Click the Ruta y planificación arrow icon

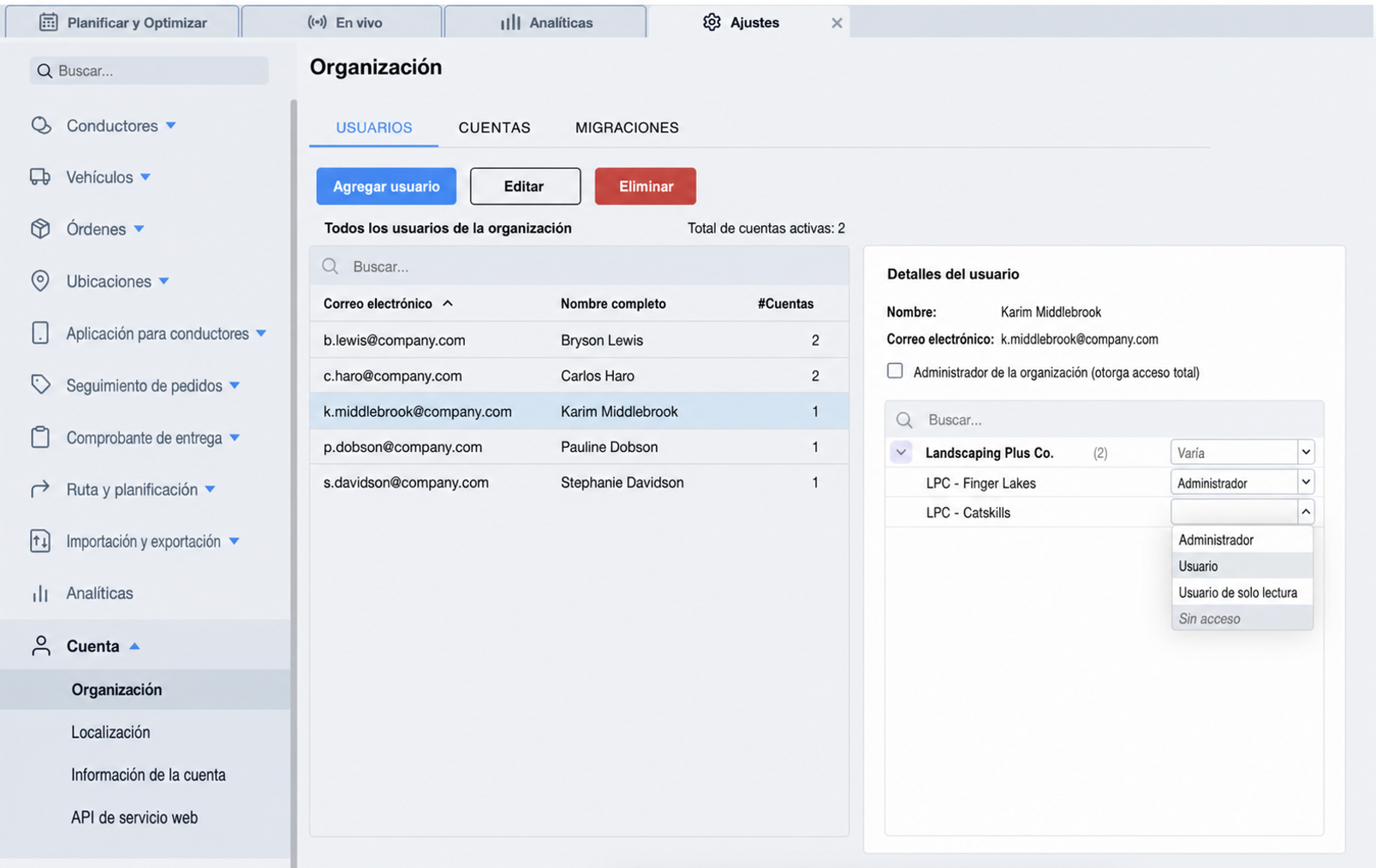click(x=40, y=489)
